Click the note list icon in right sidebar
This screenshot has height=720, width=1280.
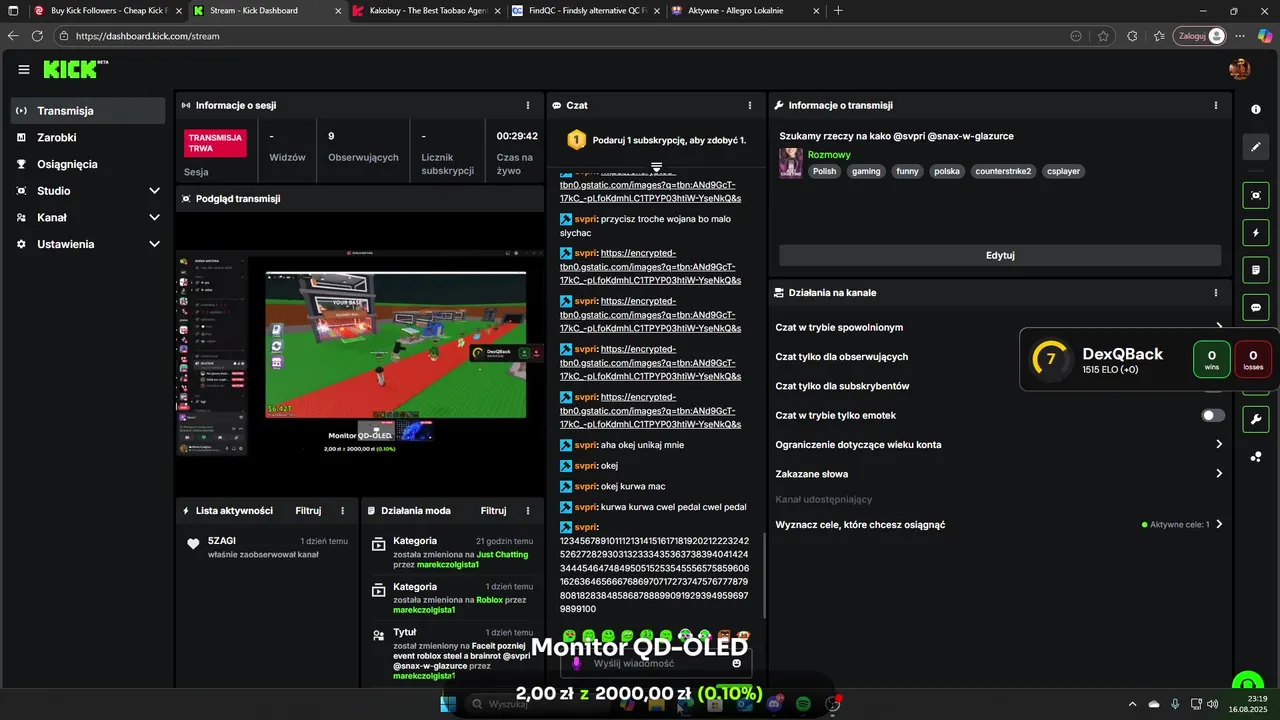pyautogui.click(x=1256, y=270)
